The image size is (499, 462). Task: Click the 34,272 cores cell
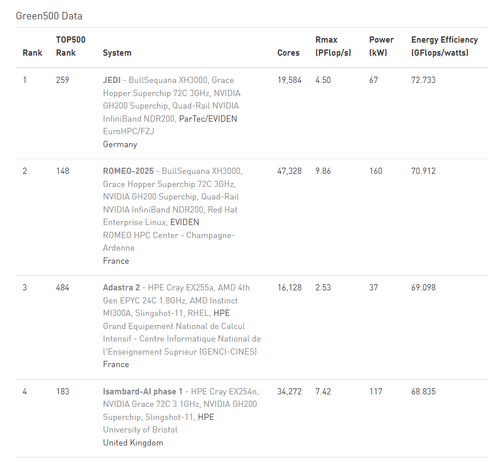(x=289, y=391)
